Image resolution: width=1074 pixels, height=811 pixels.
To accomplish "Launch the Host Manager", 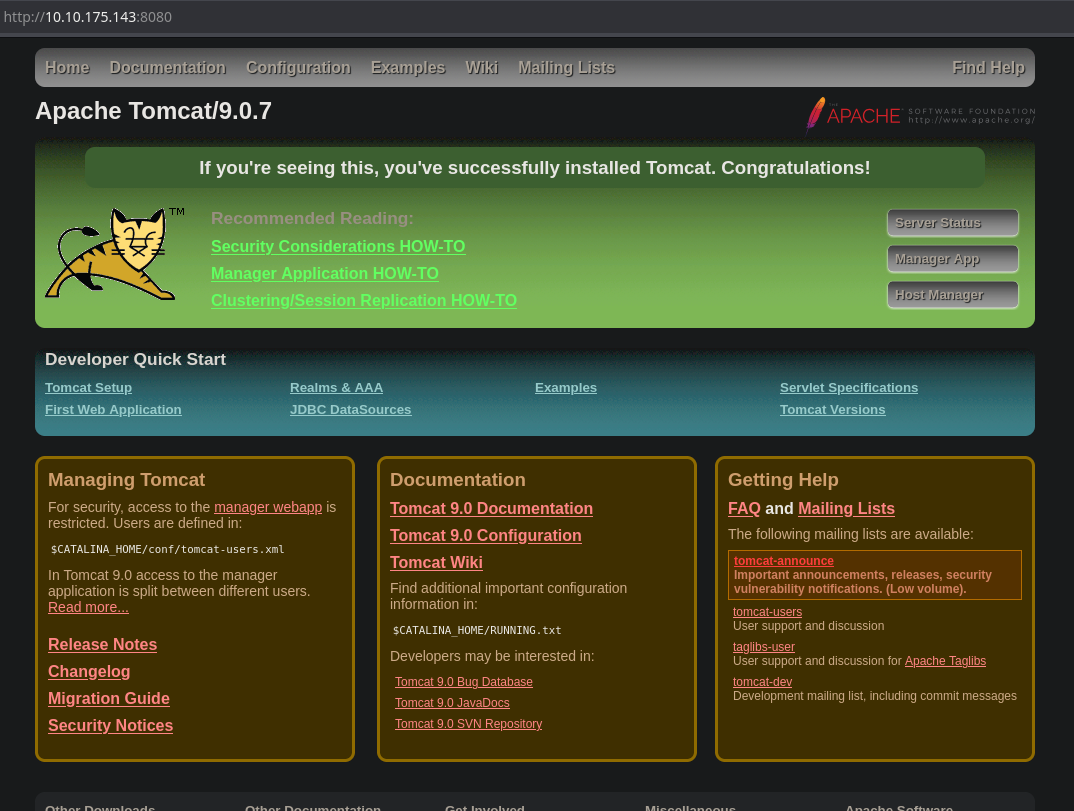I will pyautogui.click(x=952, y=295).
